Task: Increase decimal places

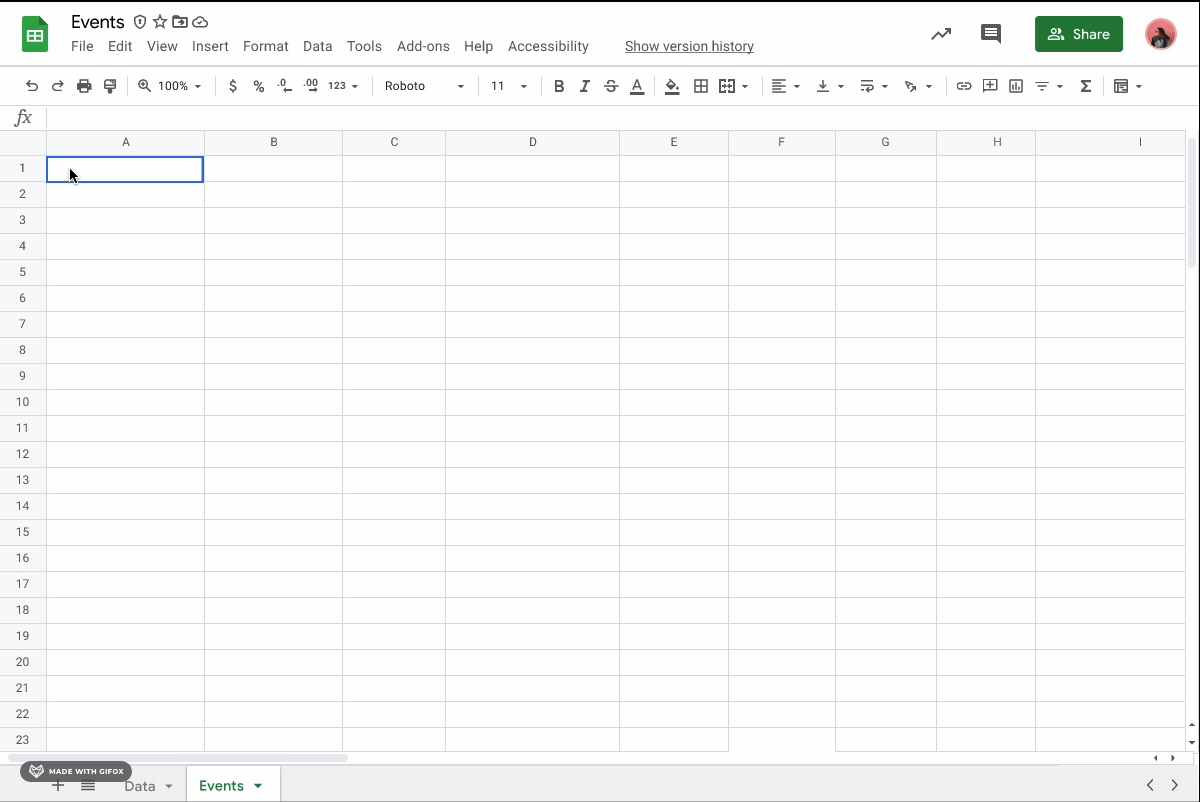Action: pos(311,86)
